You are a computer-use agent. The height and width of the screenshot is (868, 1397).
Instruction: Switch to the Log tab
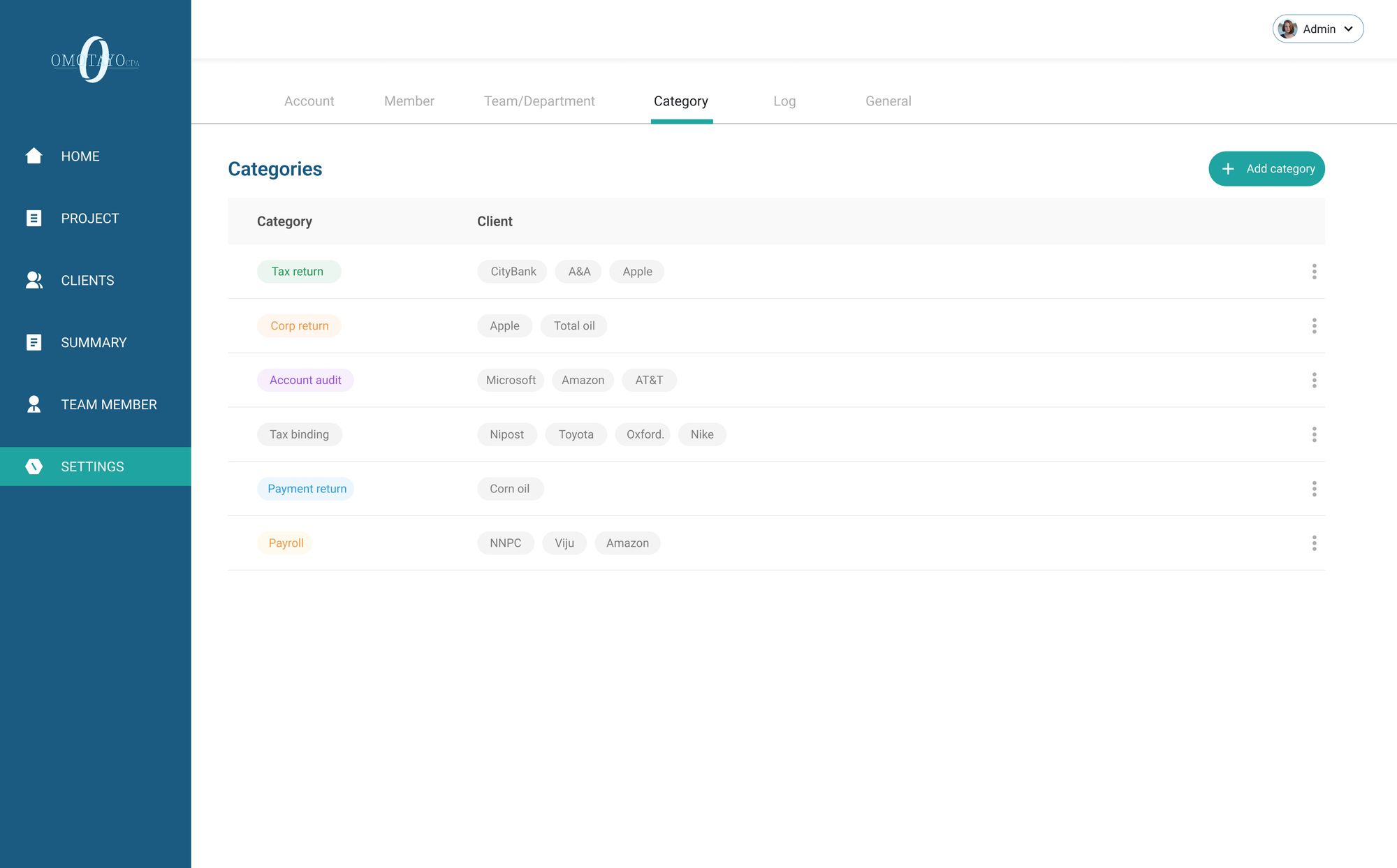784,101
